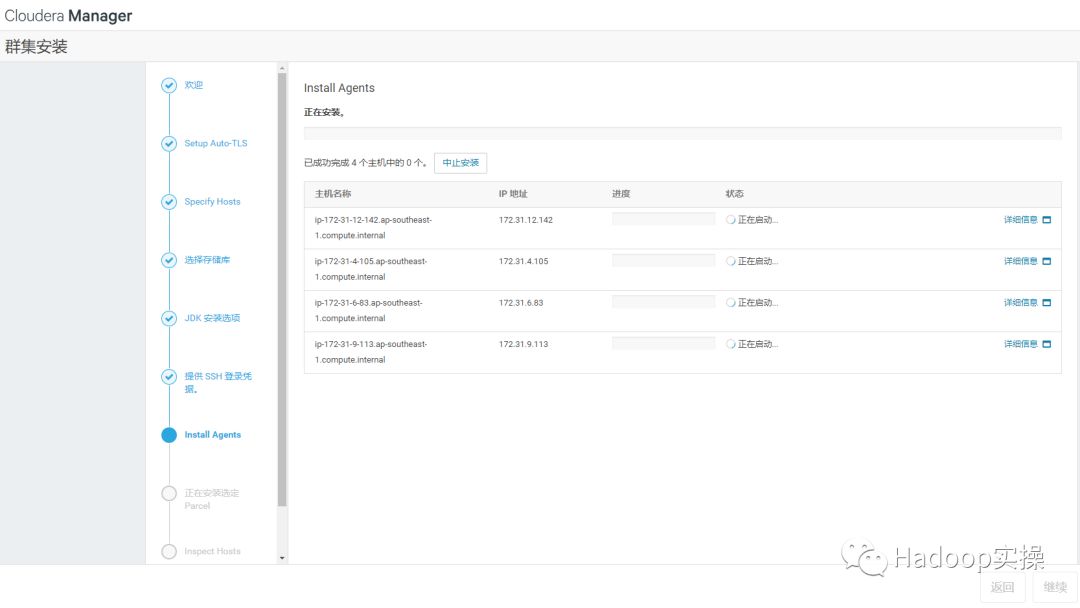Click the Cloudera Manager logo
1080x608 pixels.
point(68,15)
